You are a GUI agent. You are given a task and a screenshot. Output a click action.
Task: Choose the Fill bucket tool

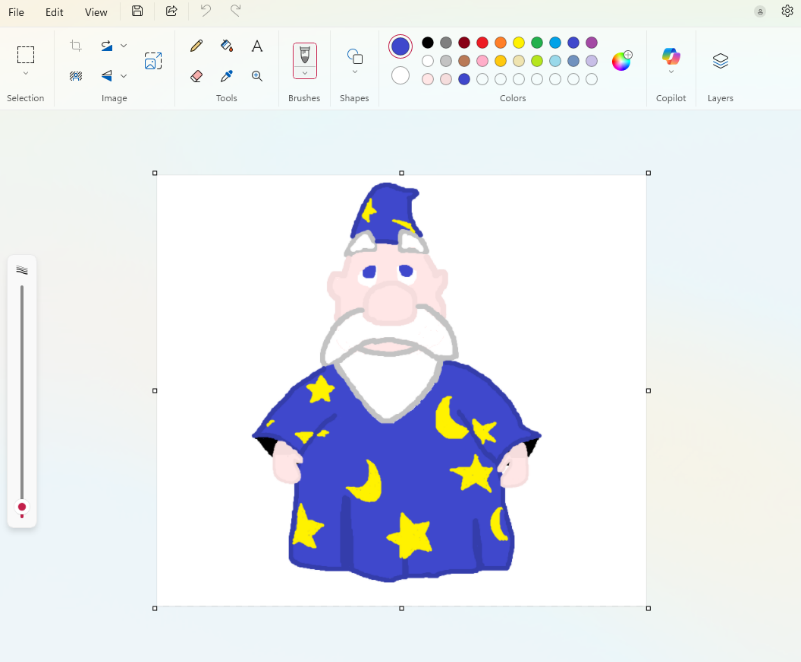227,46
